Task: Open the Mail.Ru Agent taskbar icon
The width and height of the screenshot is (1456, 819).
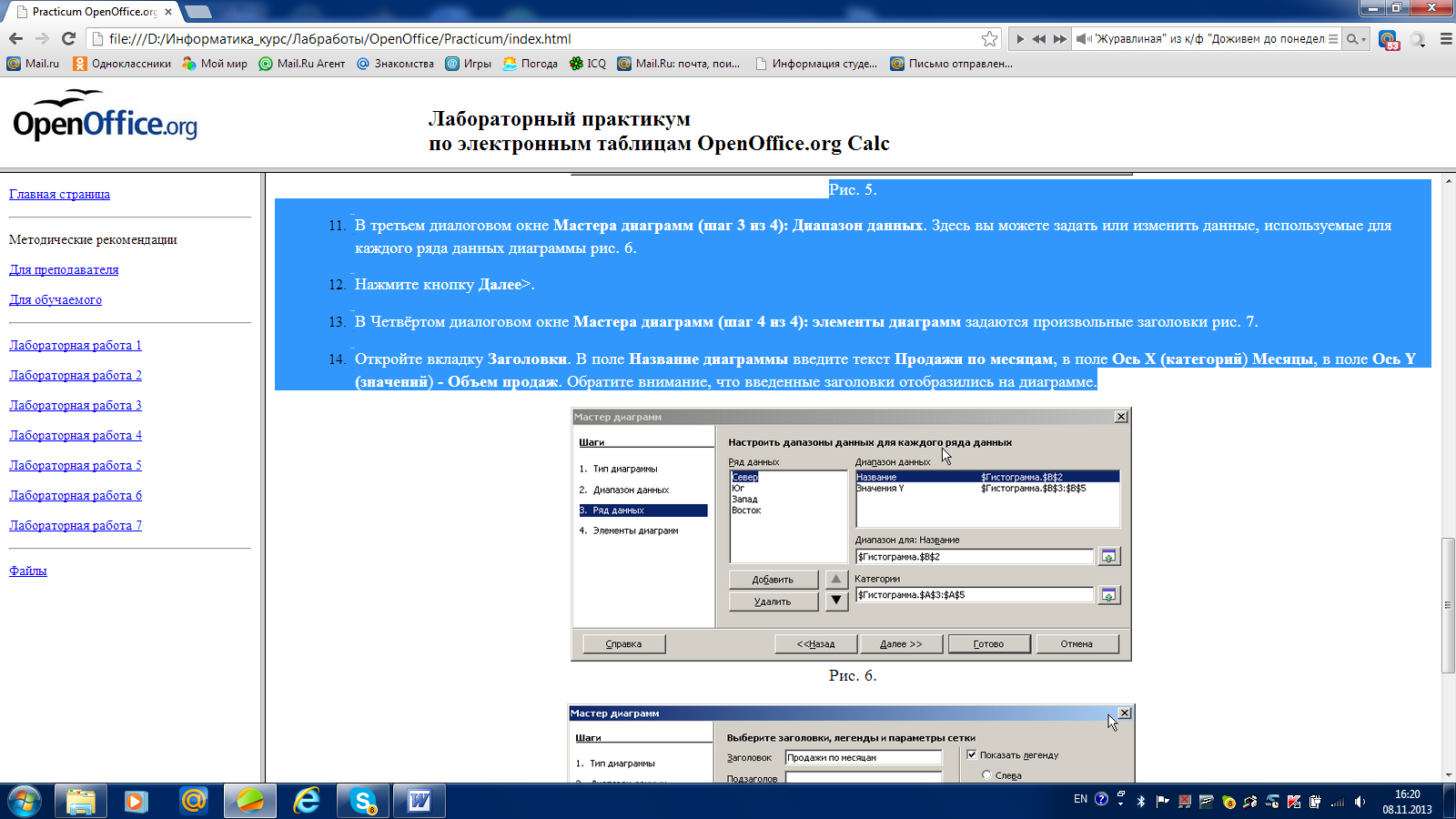Action: coord(193,801)
